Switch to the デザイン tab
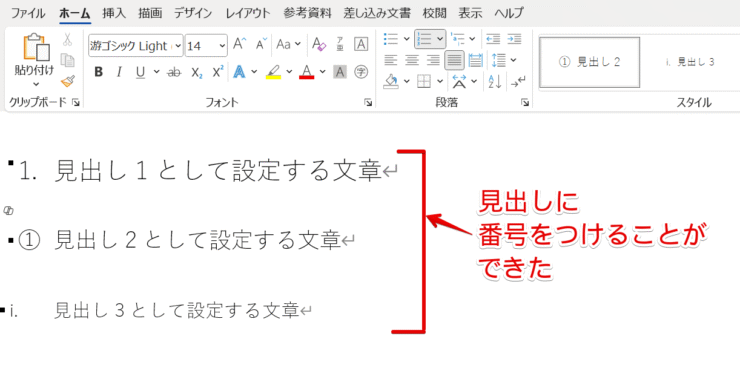 pos(193,13)
